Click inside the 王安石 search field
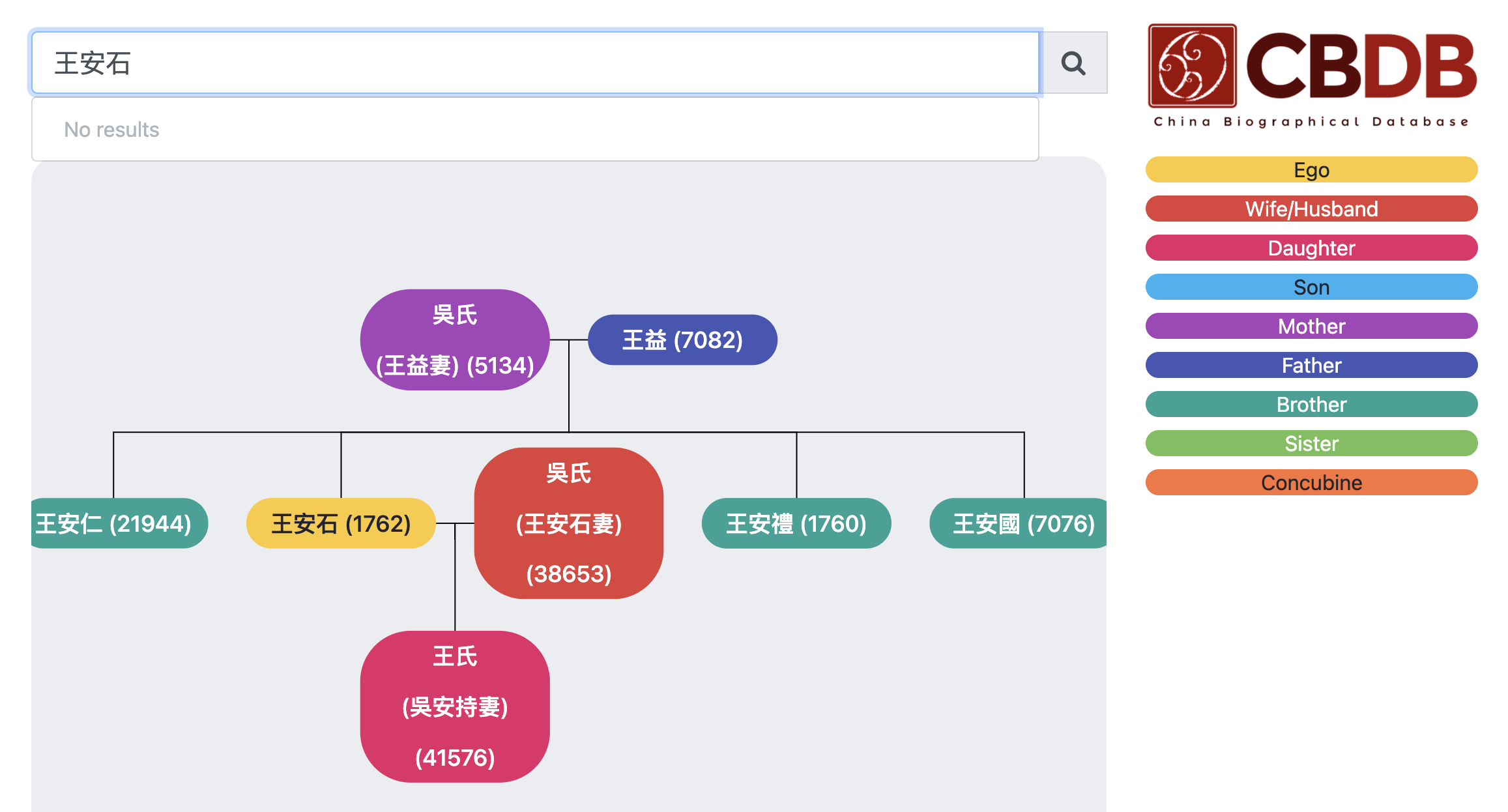1508x812 pixels. point(534,63)
